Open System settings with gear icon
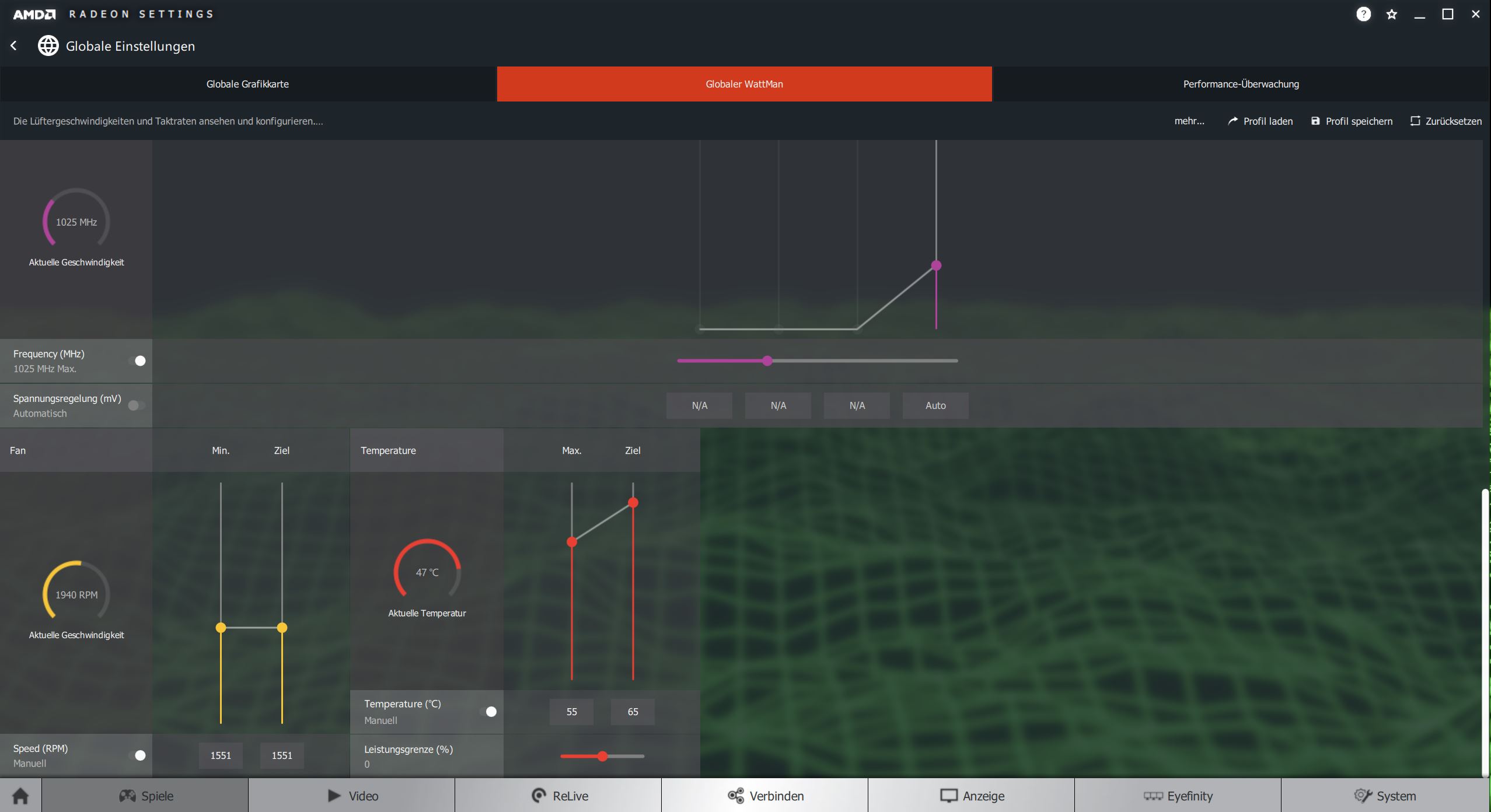 1384,796
